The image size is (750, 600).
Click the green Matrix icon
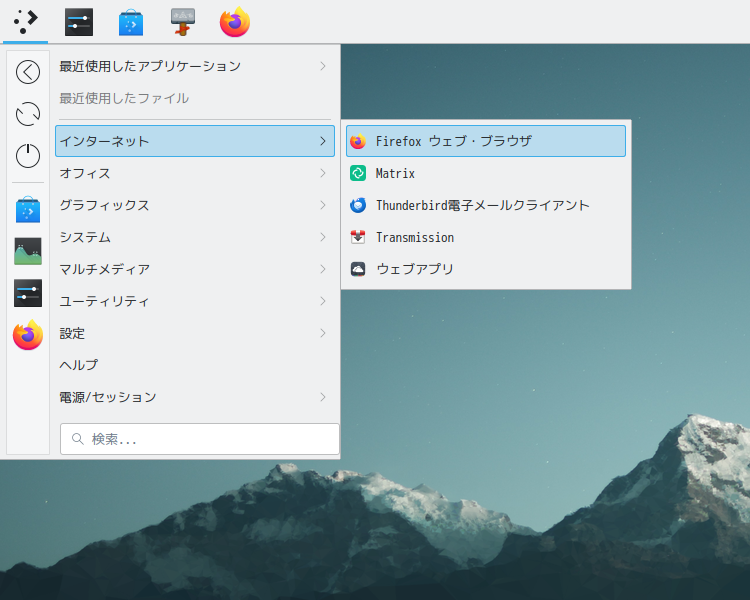tap(358, 173)
